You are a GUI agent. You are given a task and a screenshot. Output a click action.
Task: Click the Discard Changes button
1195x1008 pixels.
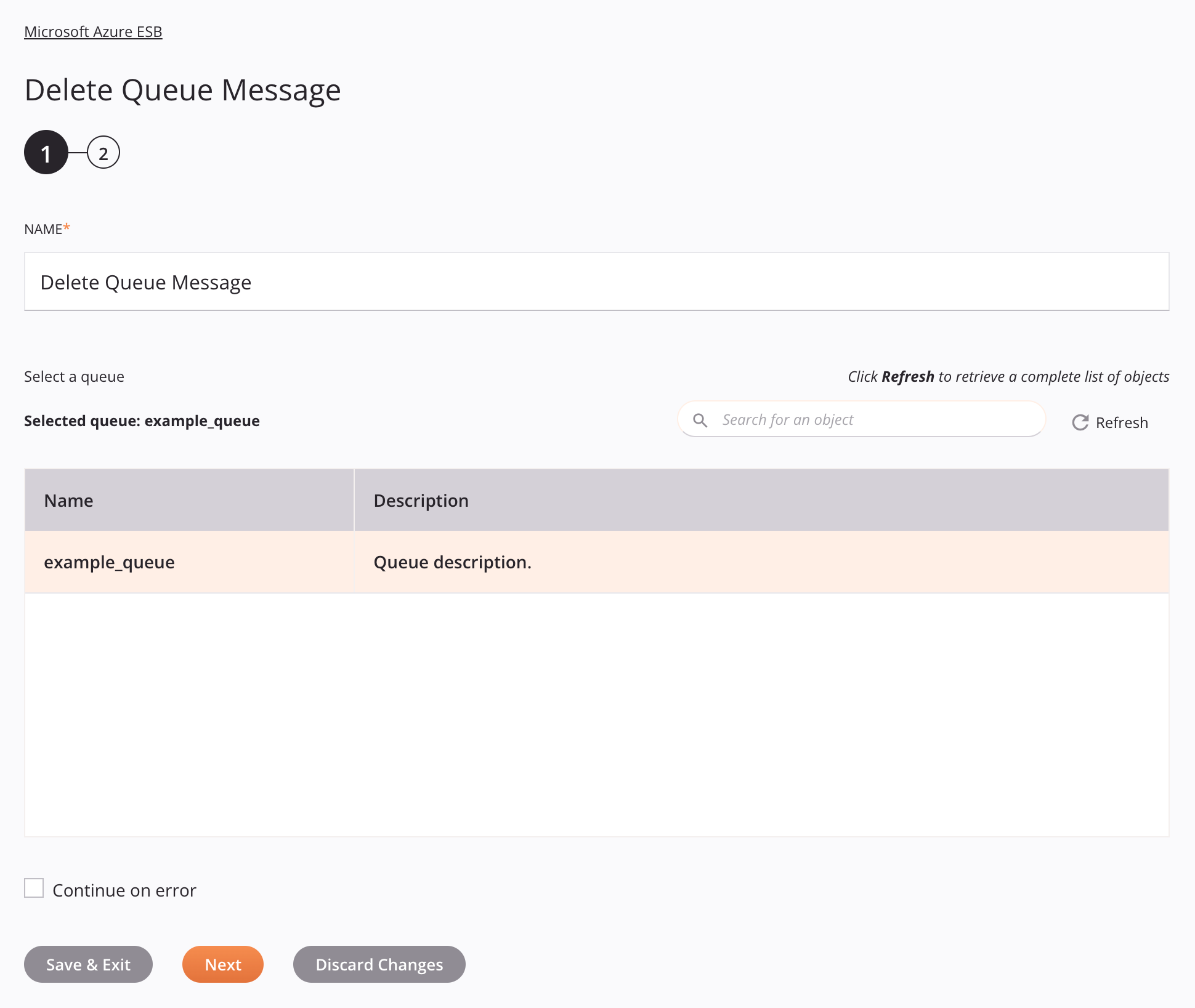[378, 964]
